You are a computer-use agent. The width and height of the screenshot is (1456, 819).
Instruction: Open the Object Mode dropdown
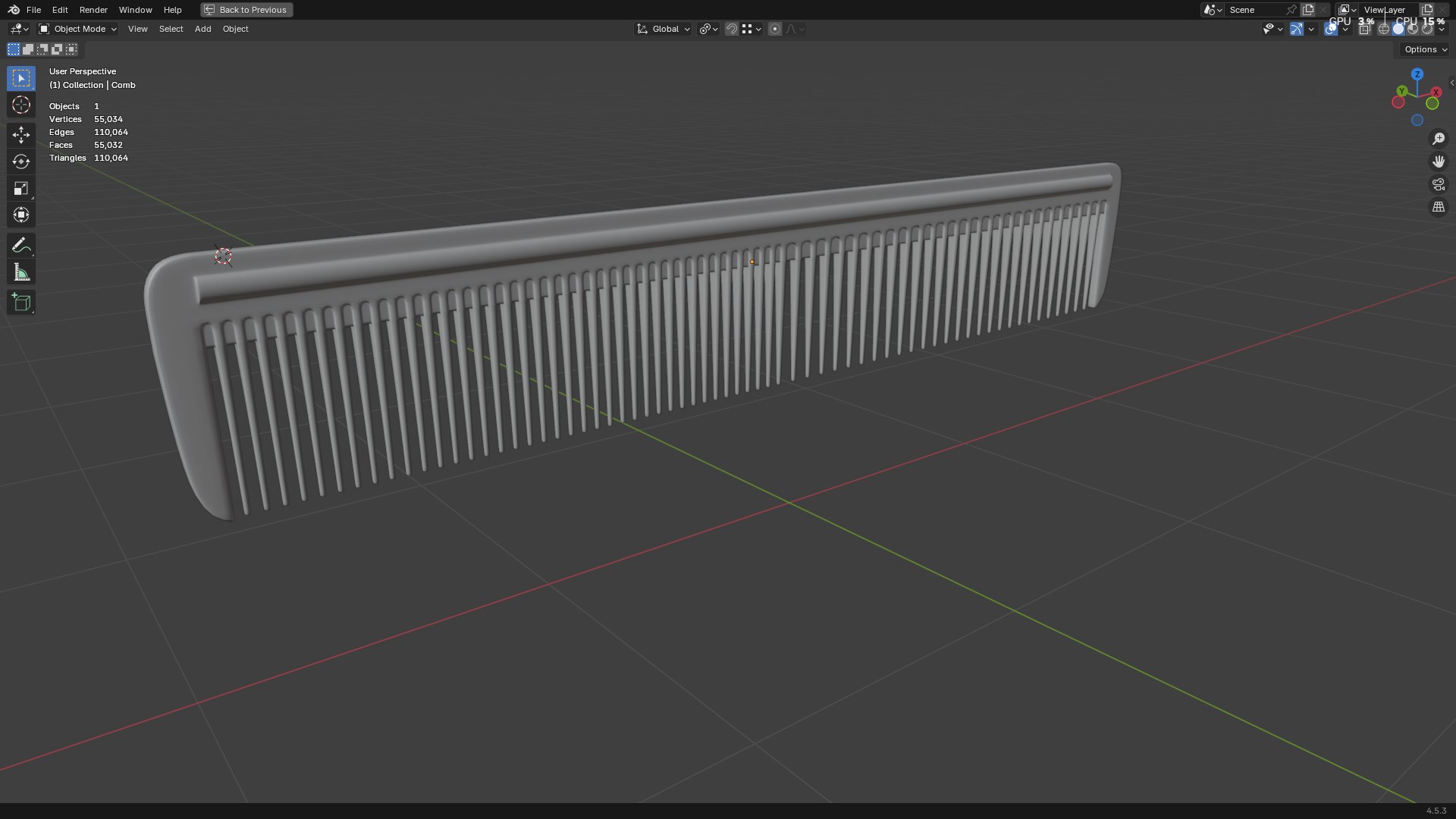coord(77,29)
